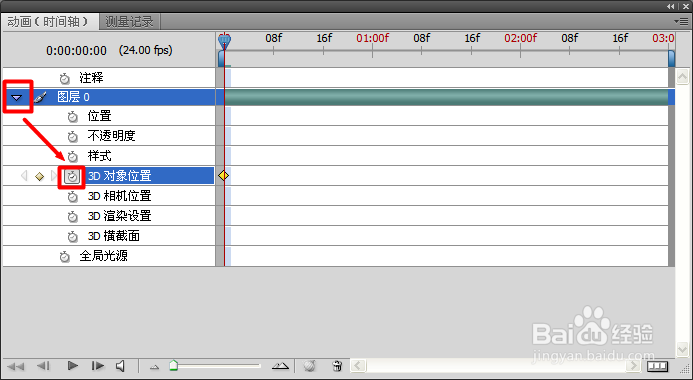
Task: Select the 3D 相机位置 property label
Action: pos(119,196)
